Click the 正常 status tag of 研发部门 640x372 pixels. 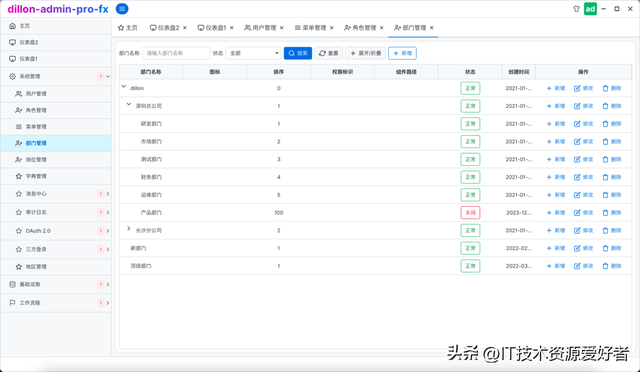(470, 124)
